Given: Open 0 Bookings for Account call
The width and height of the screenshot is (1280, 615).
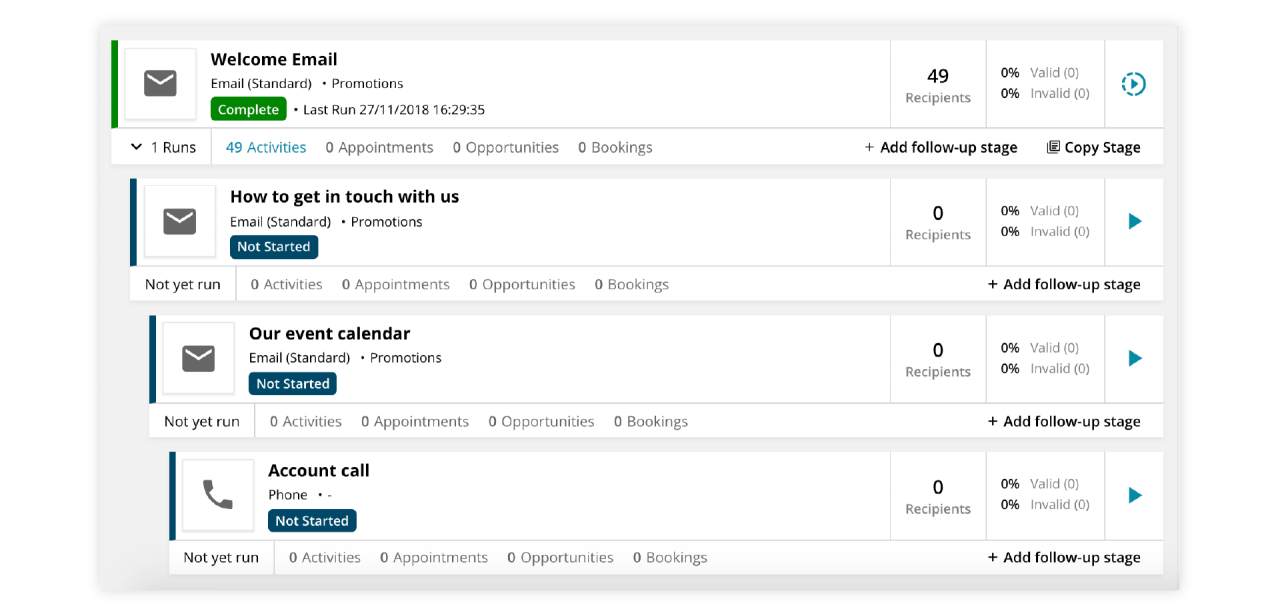Looking at the screenshot, I should click(669, 557).
